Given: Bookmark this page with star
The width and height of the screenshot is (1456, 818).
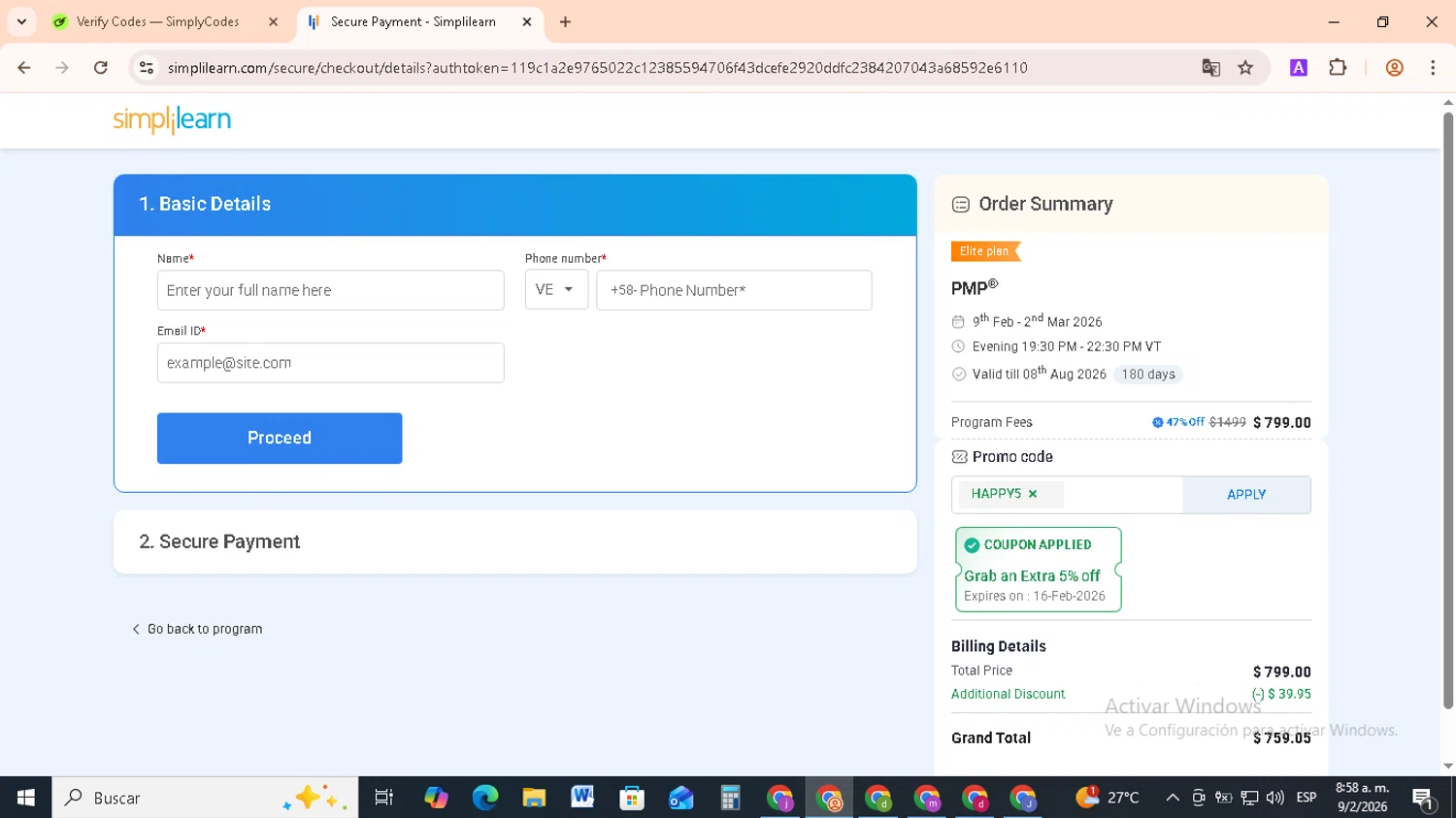Looking at the screenshot, I should (1245, 68).
